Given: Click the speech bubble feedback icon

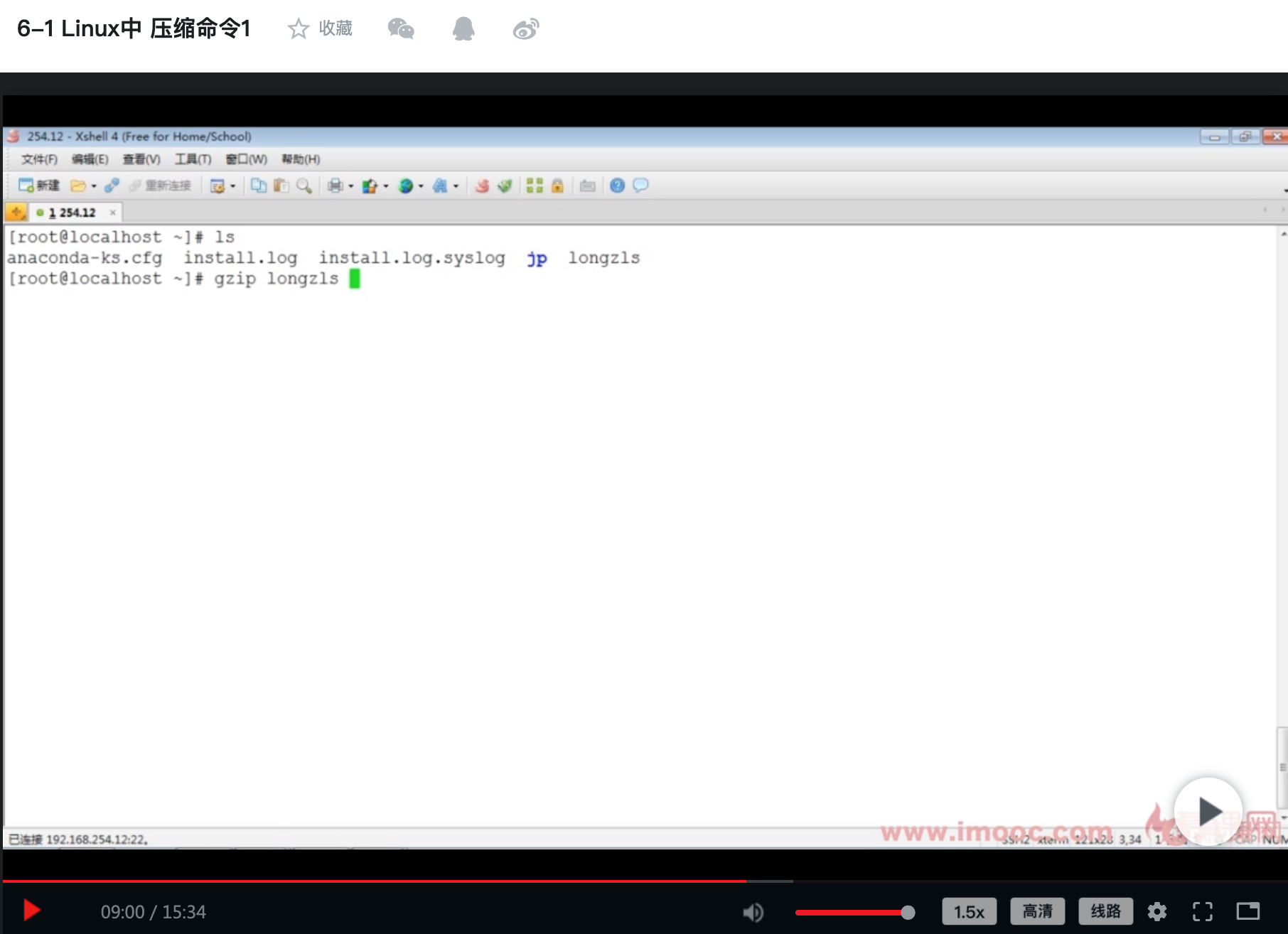Looking at the screenshot, I should [640, 186].
